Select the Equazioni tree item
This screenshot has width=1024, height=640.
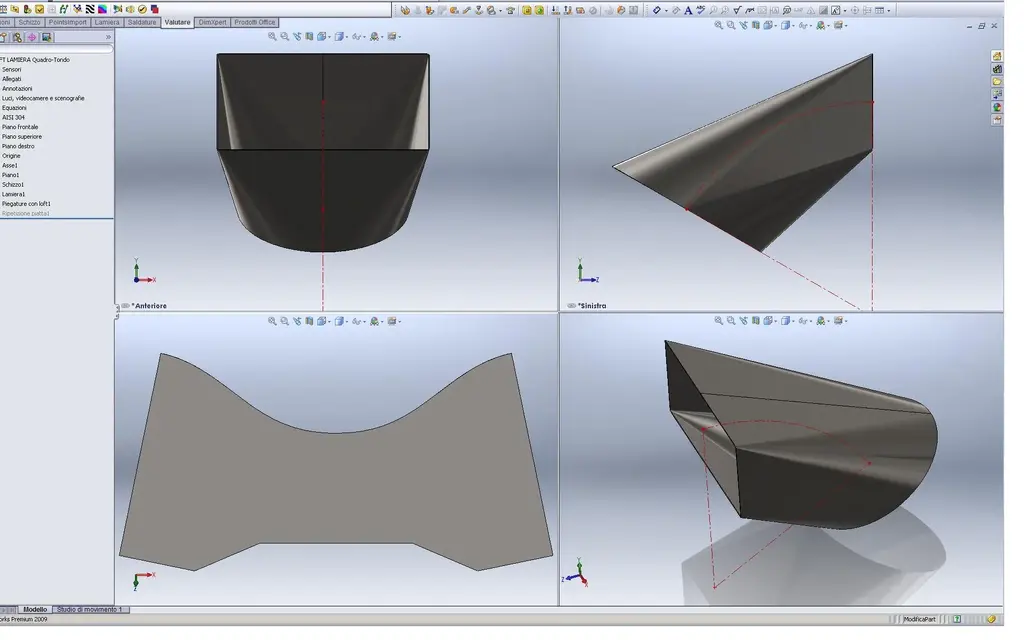tap(14, 108)
